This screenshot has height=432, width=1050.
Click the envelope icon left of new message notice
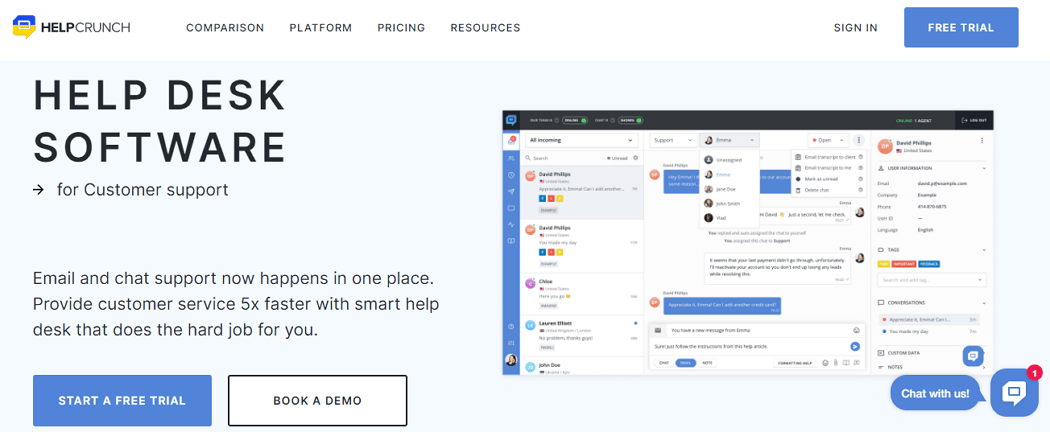click(658, 330)
